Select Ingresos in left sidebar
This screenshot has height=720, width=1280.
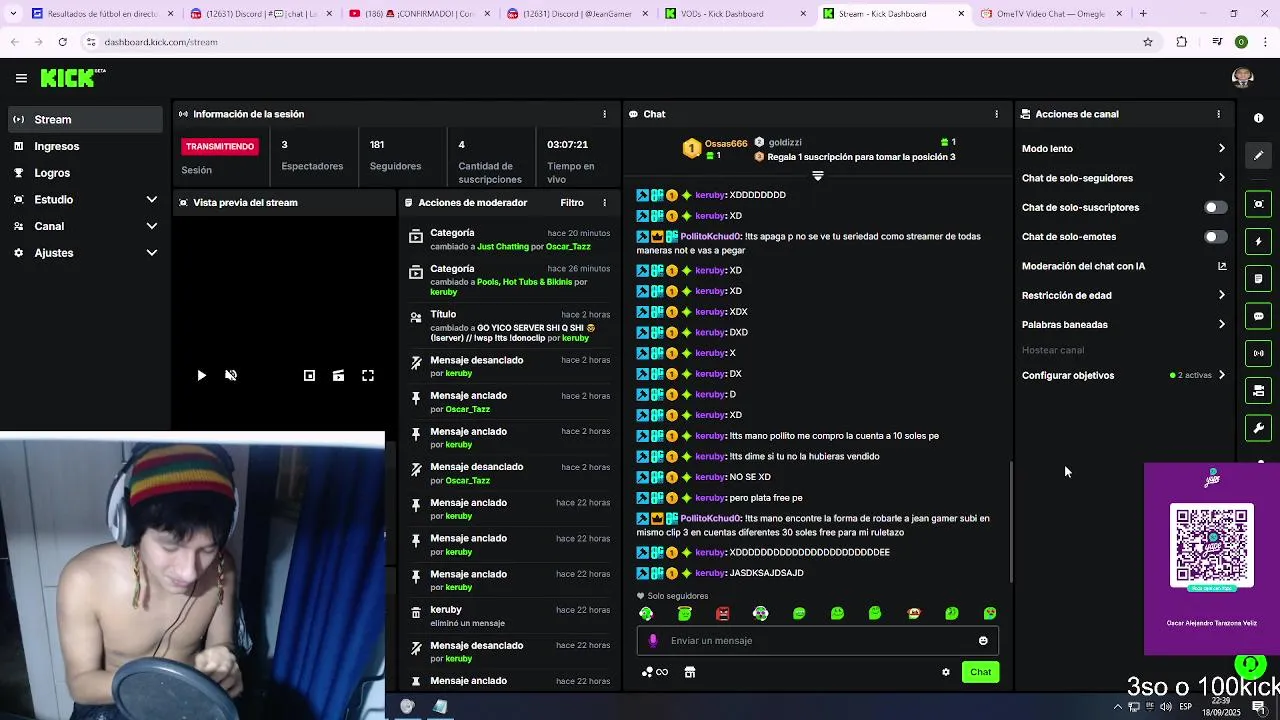pyautogui.click(x=85, y=146)
